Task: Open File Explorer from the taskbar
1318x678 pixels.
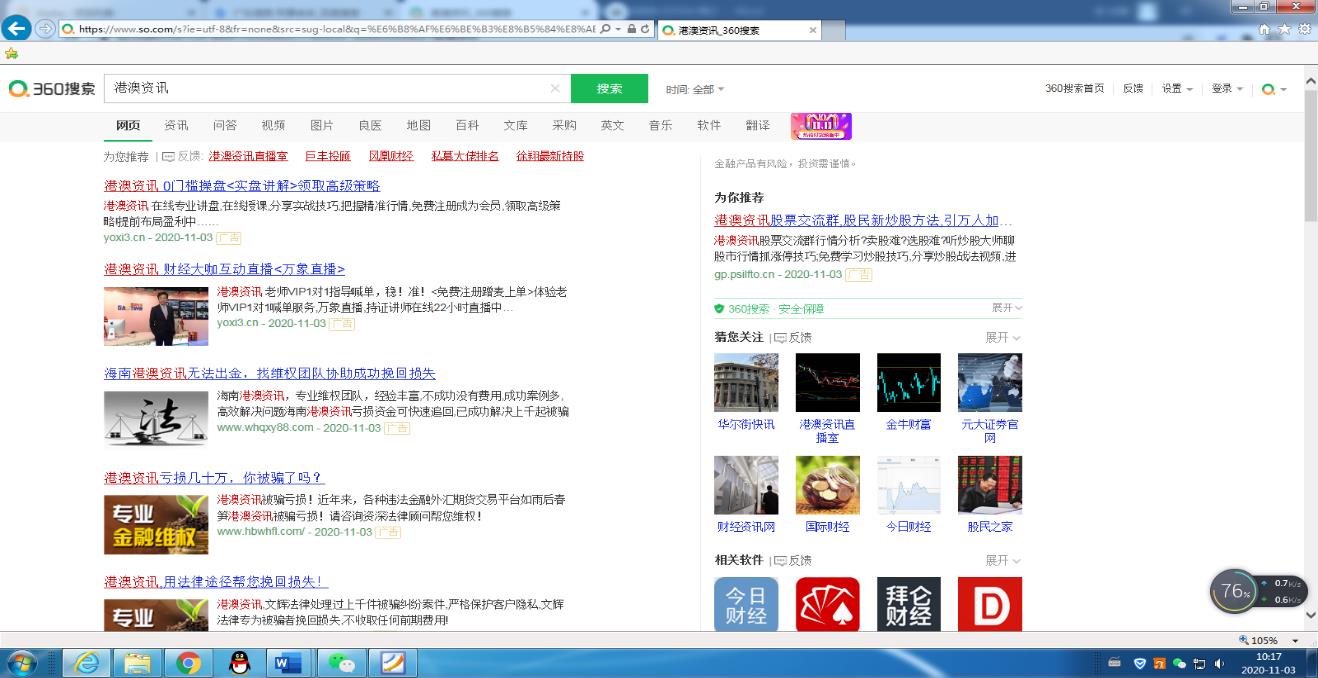Action: [x=138, y=663]
